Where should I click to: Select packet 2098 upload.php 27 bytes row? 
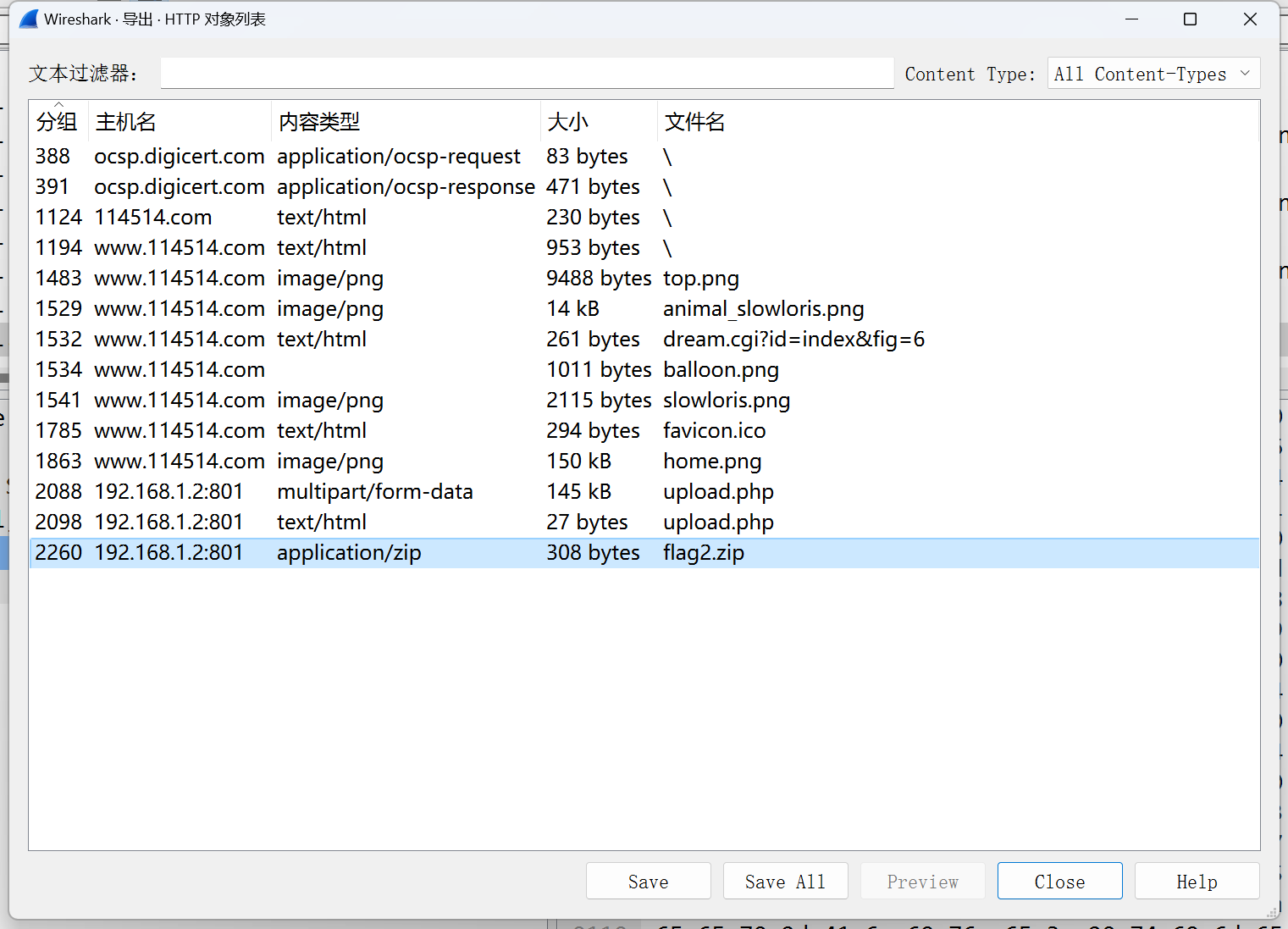click(x=644, y=523)
